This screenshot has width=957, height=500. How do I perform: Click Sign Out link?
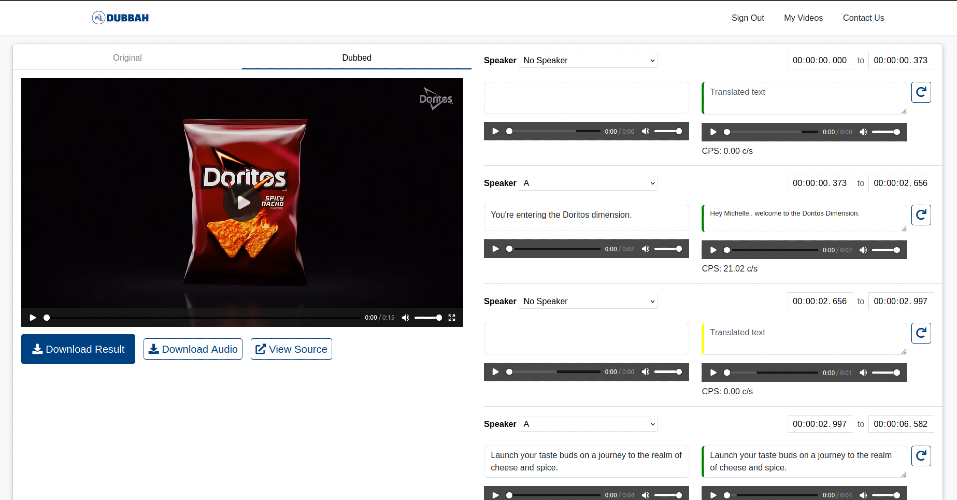[748, 18]
